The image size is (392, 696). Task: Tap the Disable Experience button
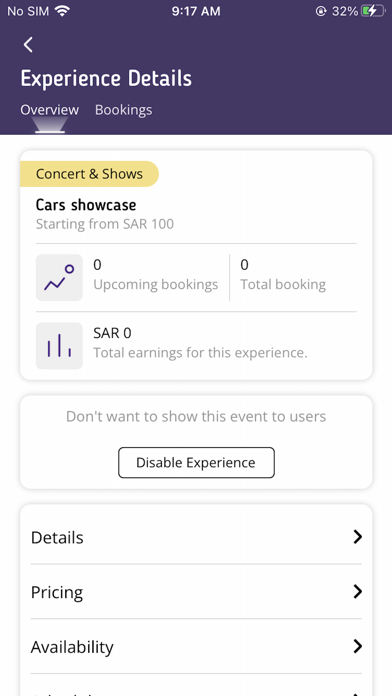click(x=196, y=463)
